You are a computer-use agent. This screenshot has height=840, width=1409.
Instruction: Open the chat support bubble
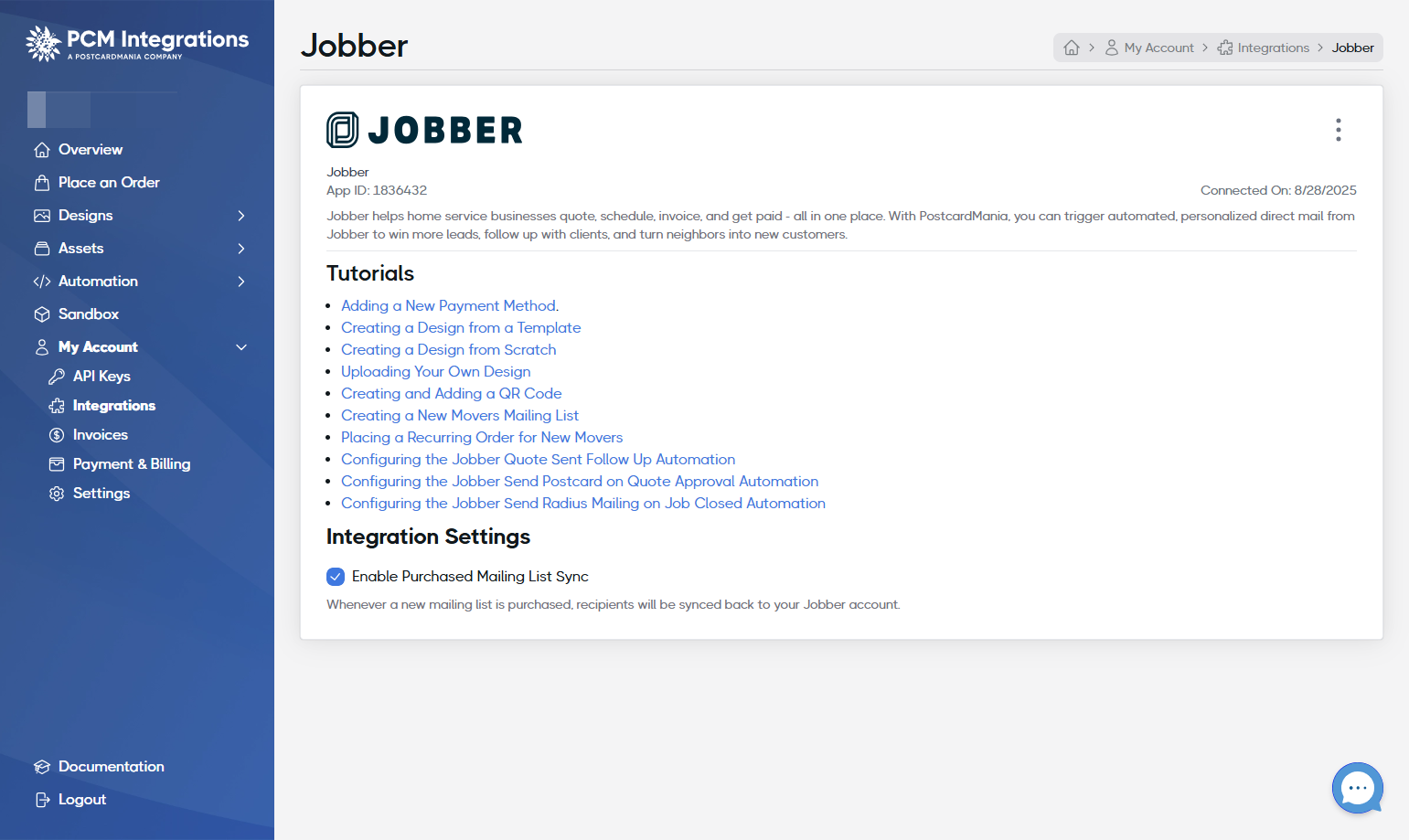(1358, 788)
